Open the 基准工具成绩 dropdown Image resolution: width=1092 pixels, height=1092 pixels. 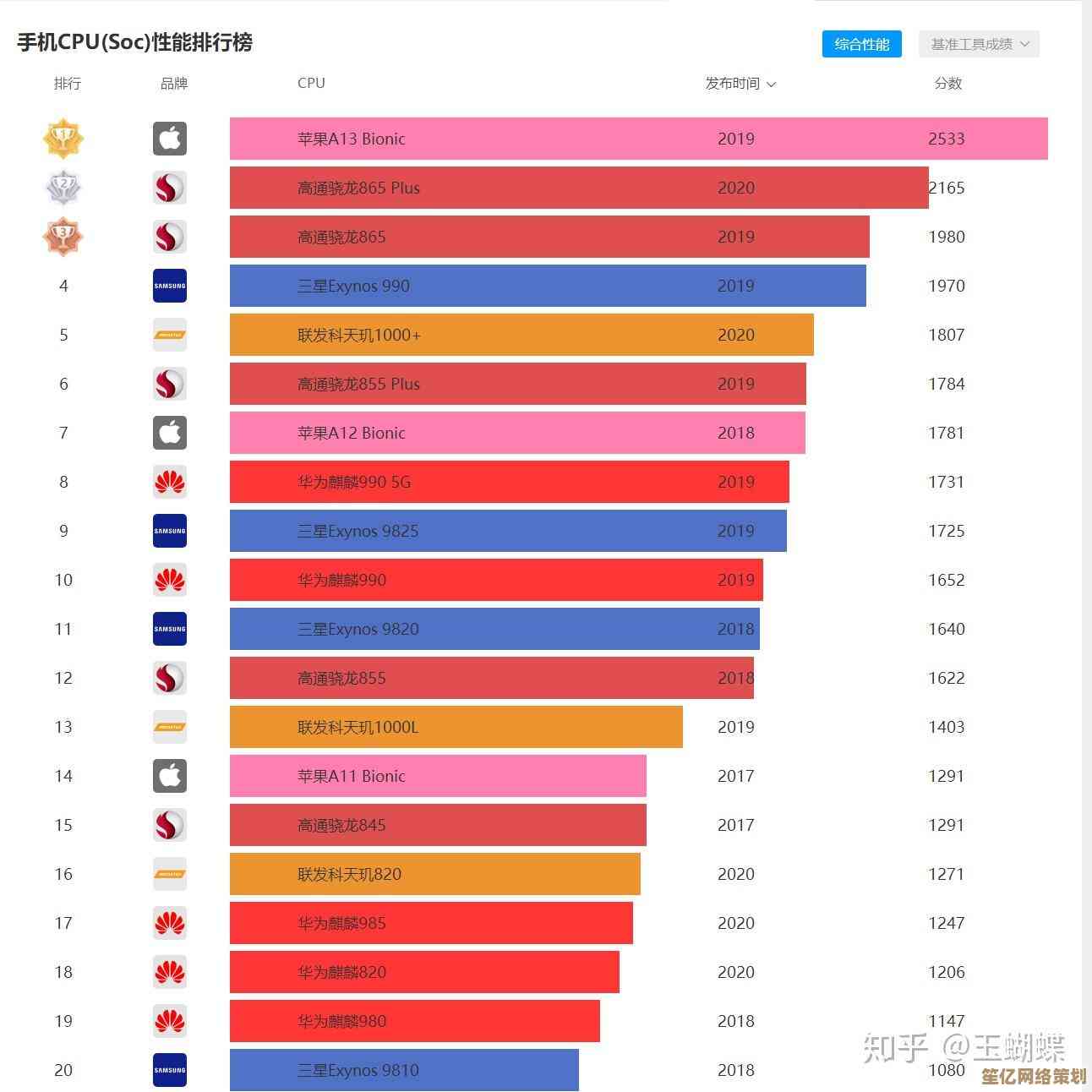pos(979,44)
